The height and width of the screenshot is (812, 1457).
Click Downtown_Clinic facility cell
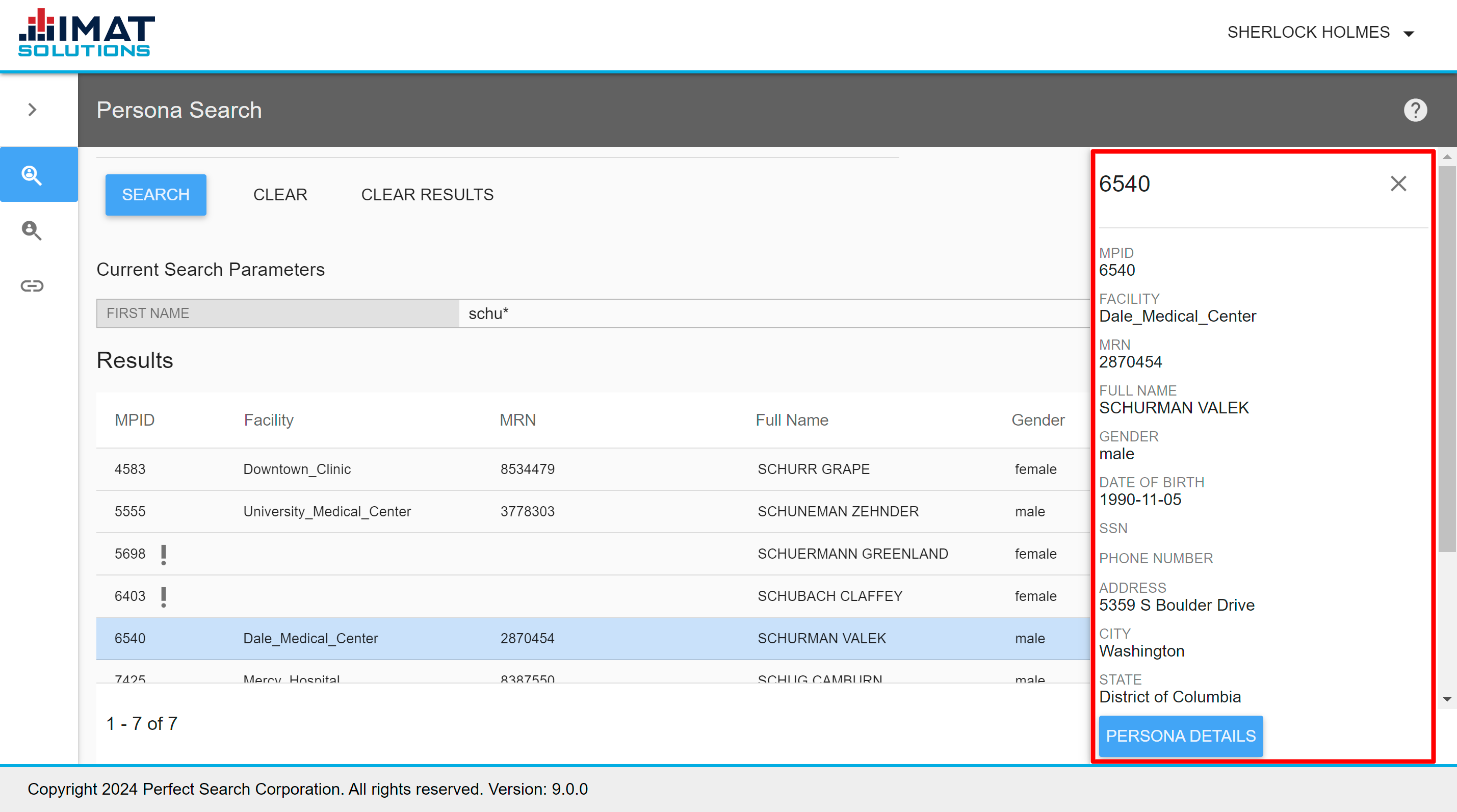[x=297, y=469]
